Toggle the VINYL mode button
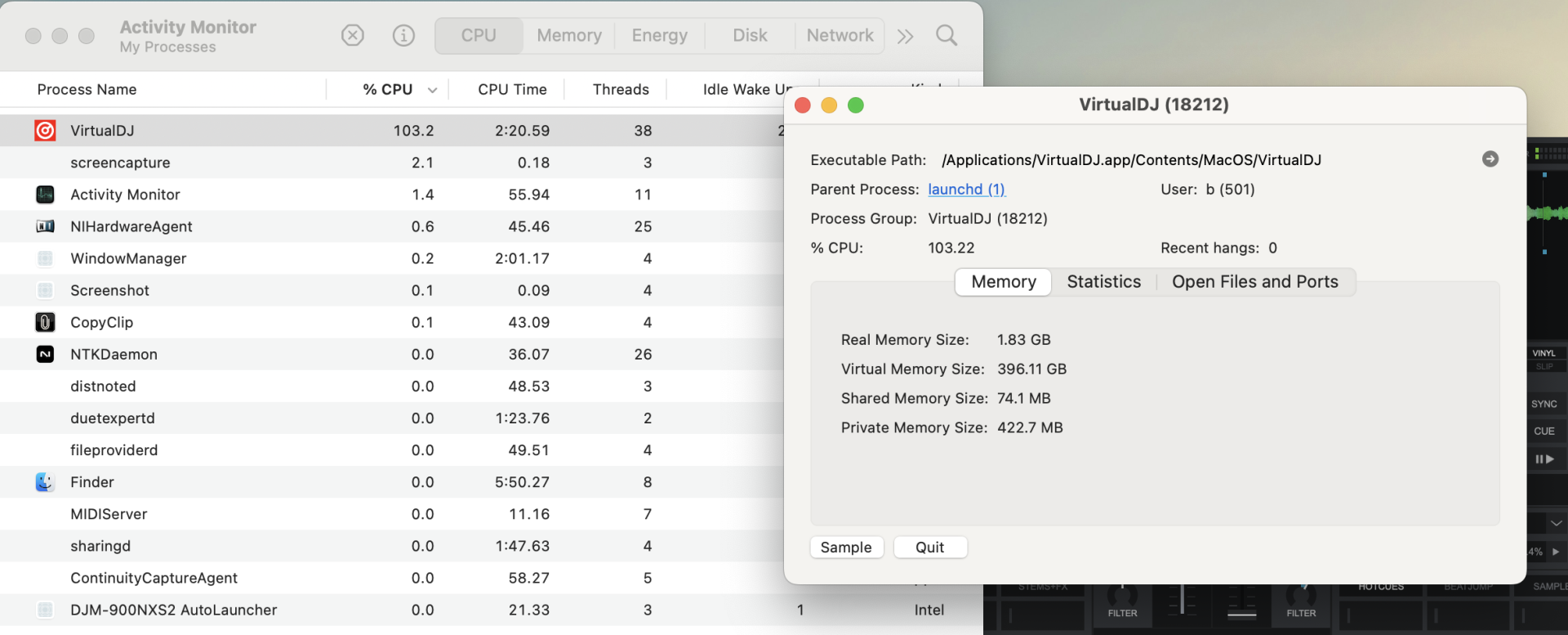 tap(1543, 353)
